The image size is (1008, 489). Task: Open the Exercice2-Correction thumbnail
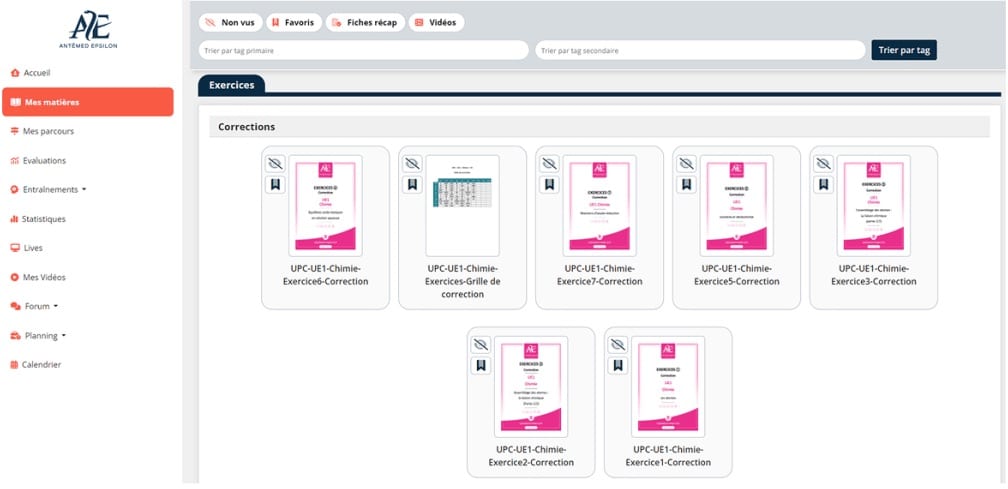coord(530,387)
